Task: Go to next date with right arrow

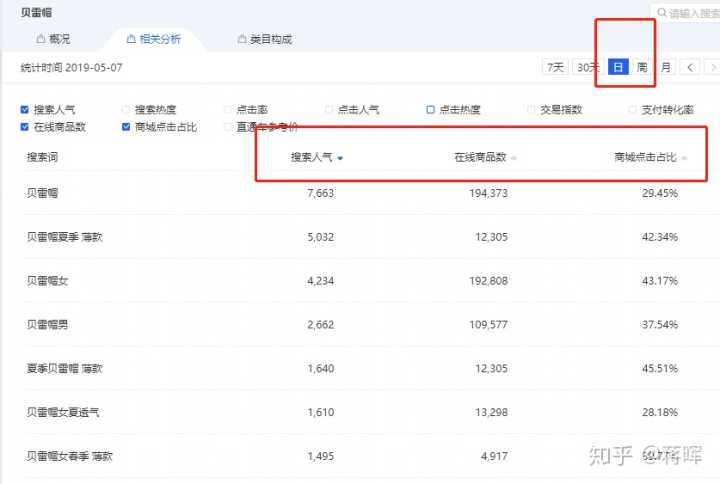Action: point(713,67)
